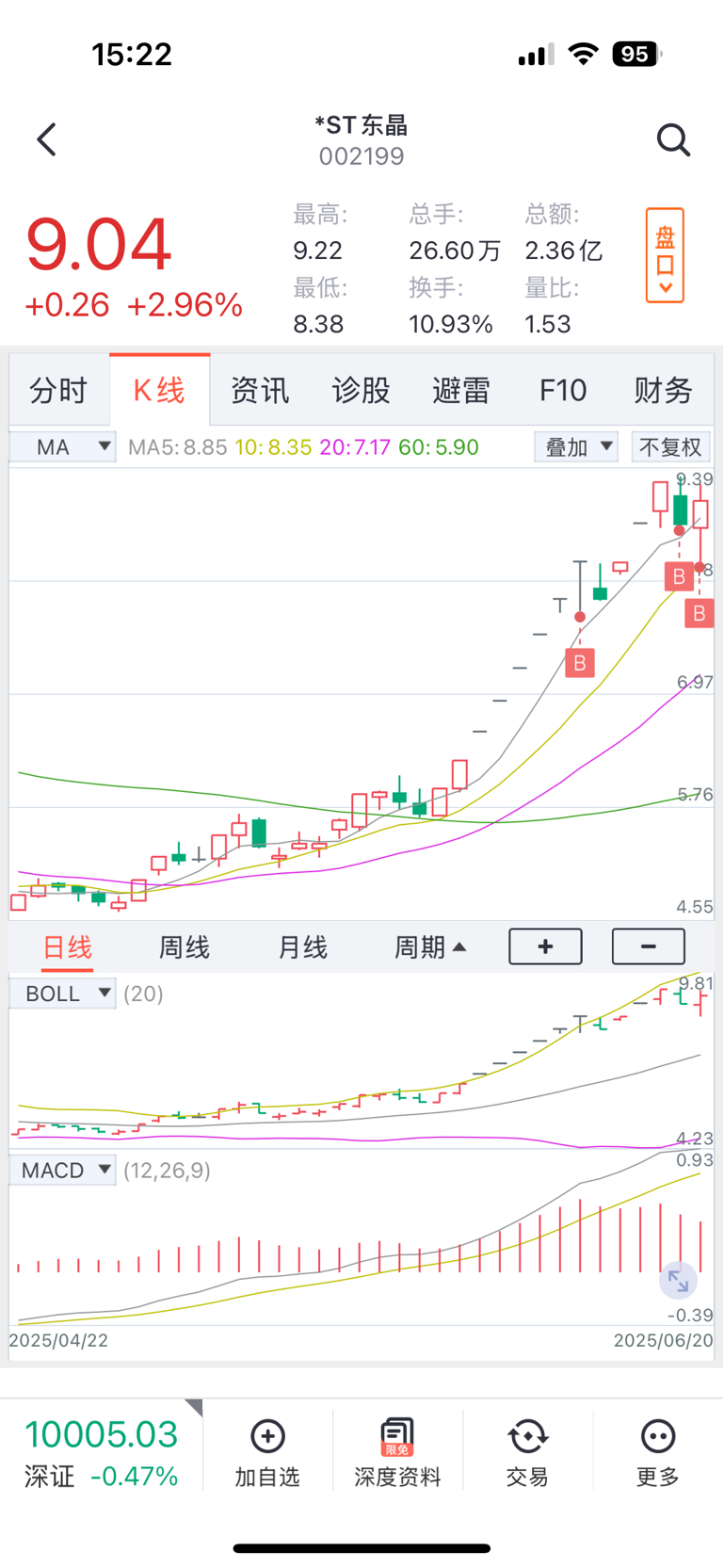Open the MA indicator dropdown

(62, 446)
